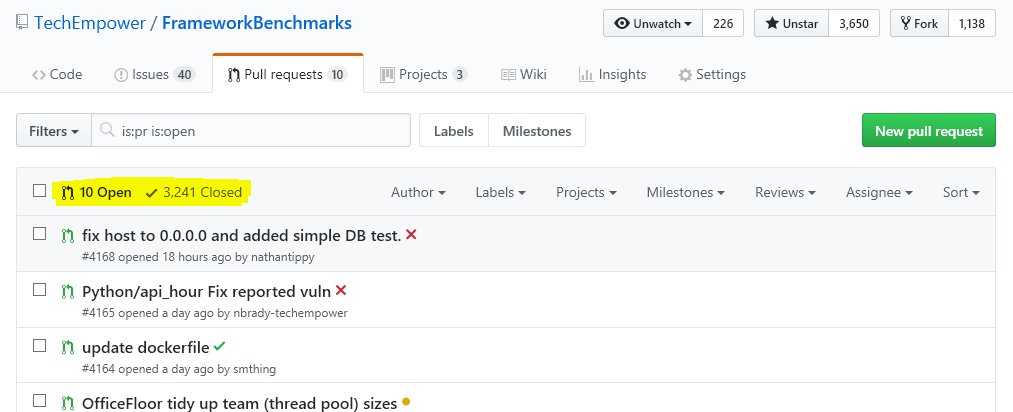
Task: Click the PR icon beside update dockerfile row
Action: 68,347
